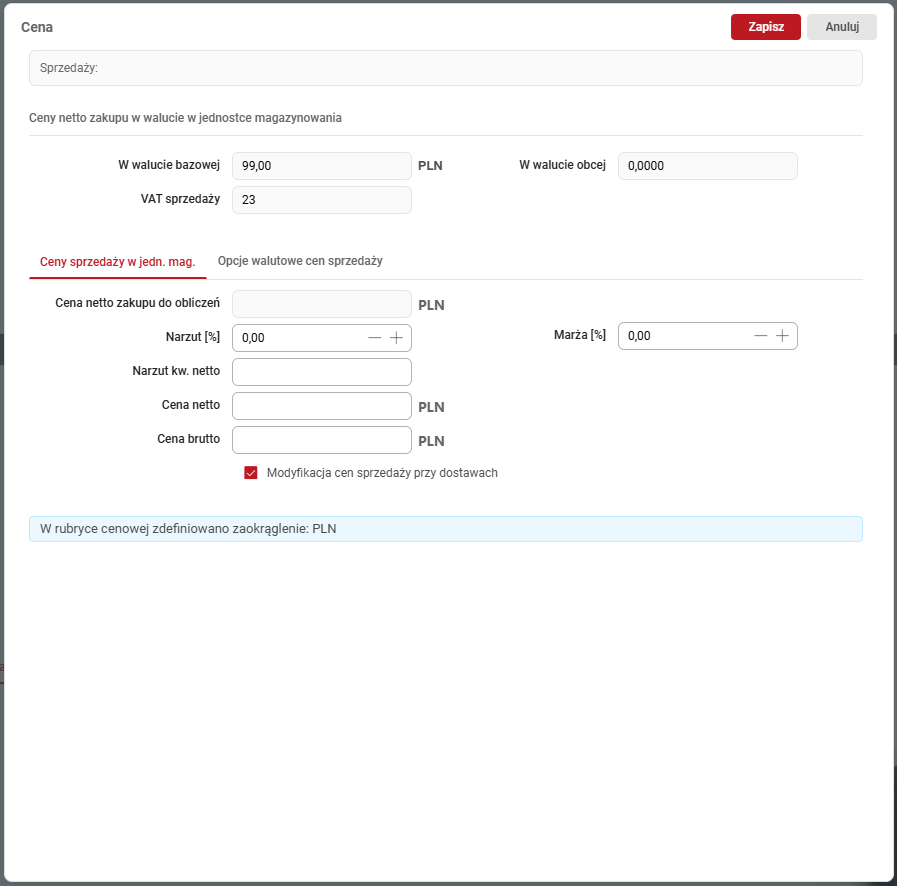Decrease Marża [%] with minus icon
The height and width of the screenshot is (886, 897).
pos(761,336)
